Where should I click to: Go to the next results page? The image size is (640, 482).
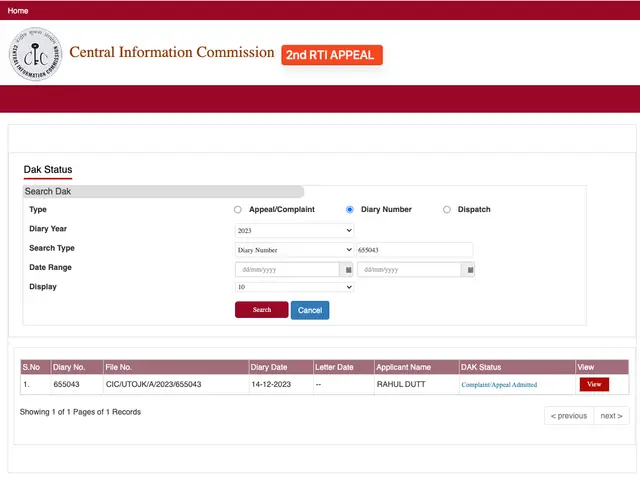coord(611,416)
